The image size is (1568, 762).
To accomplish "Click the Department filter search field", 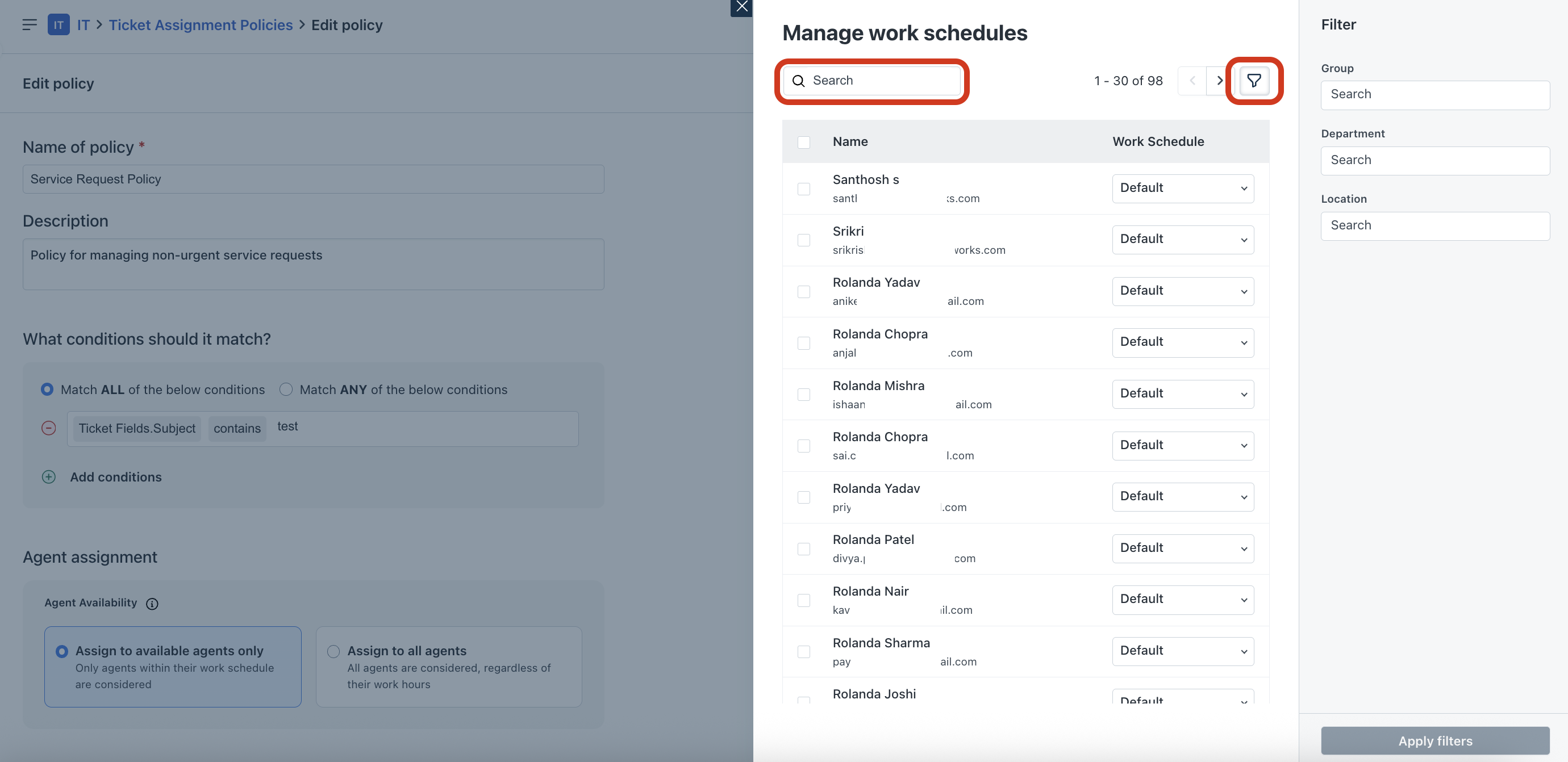I will click(1434, 161).
